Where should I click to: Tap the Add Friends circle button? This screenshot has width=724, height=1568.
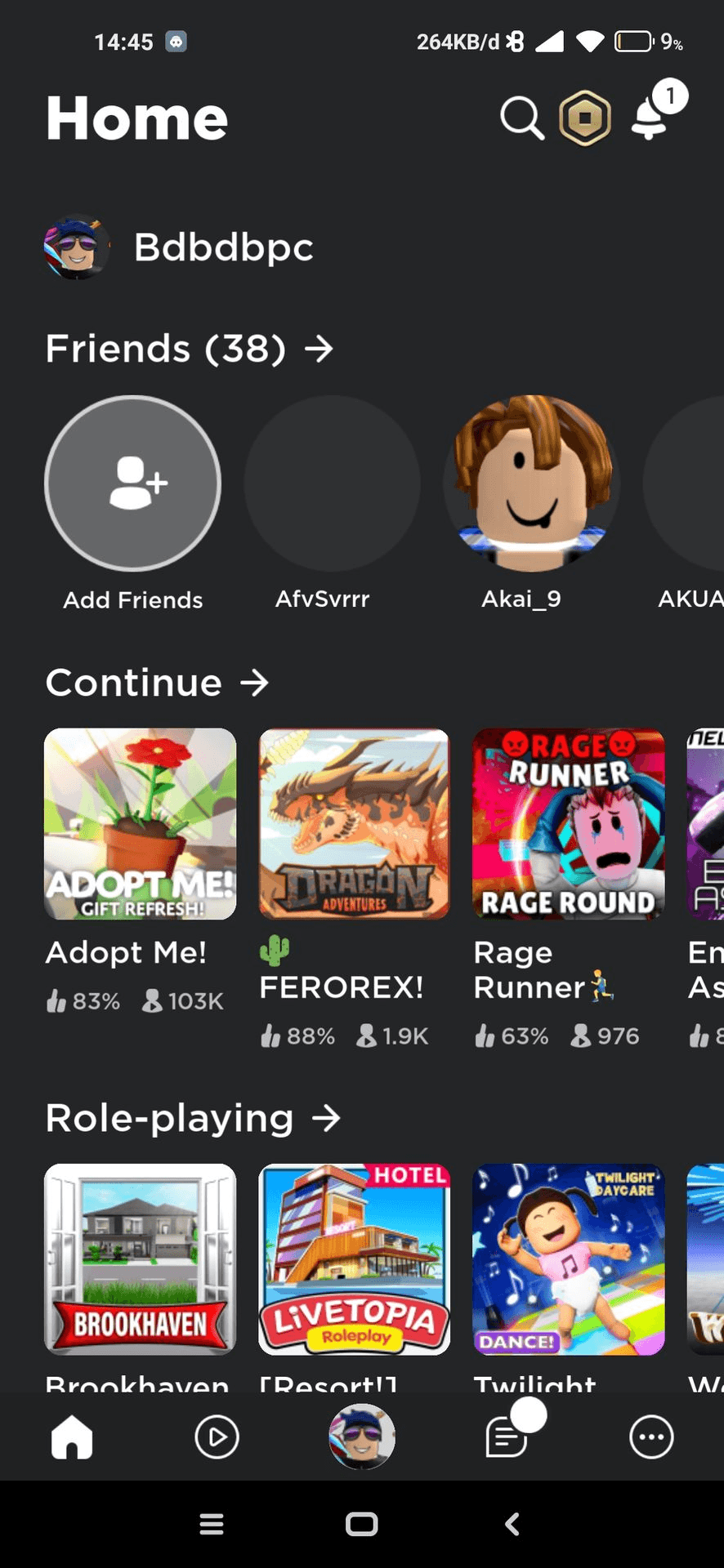133,483
